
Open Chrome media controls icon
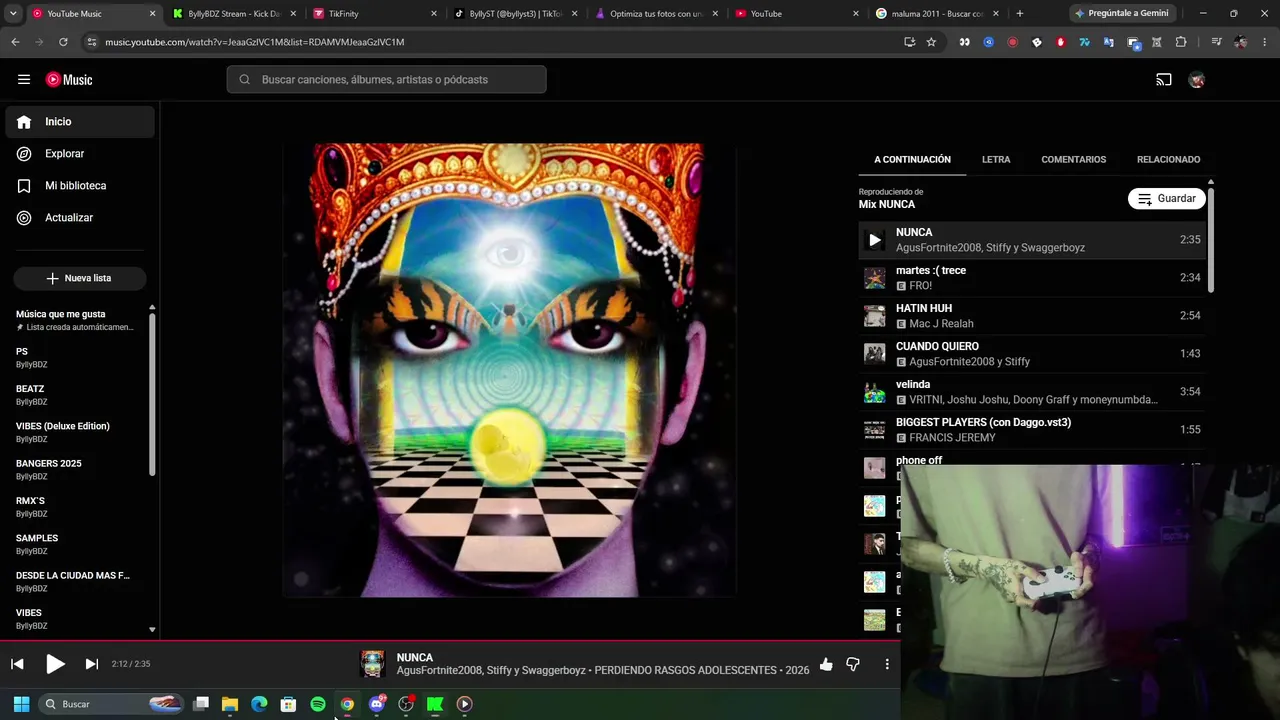1215,42
